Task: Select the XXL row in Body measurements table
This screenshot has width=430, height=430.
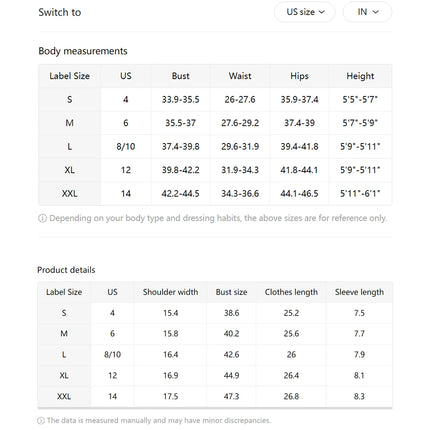Action: tap(215, 193)
